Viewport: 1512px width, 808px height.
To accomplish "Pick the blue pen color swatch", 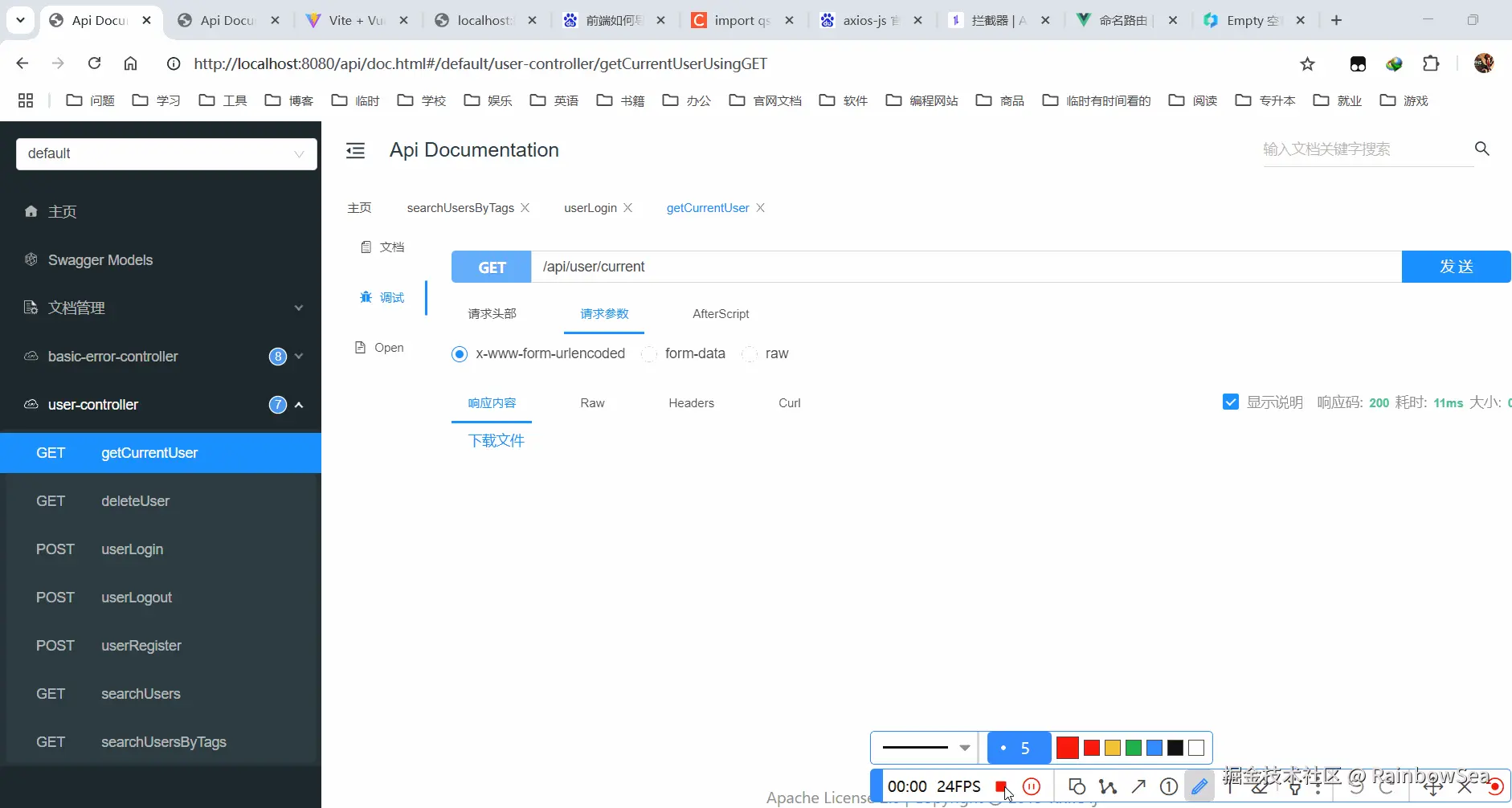I will pyautogui.click(x=1154, y=748).
